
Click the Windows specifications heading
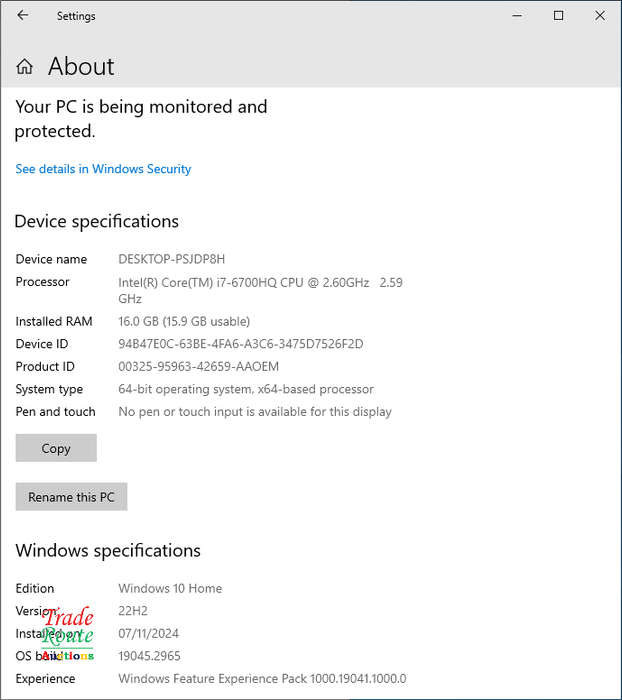click(x=108, y=550)
